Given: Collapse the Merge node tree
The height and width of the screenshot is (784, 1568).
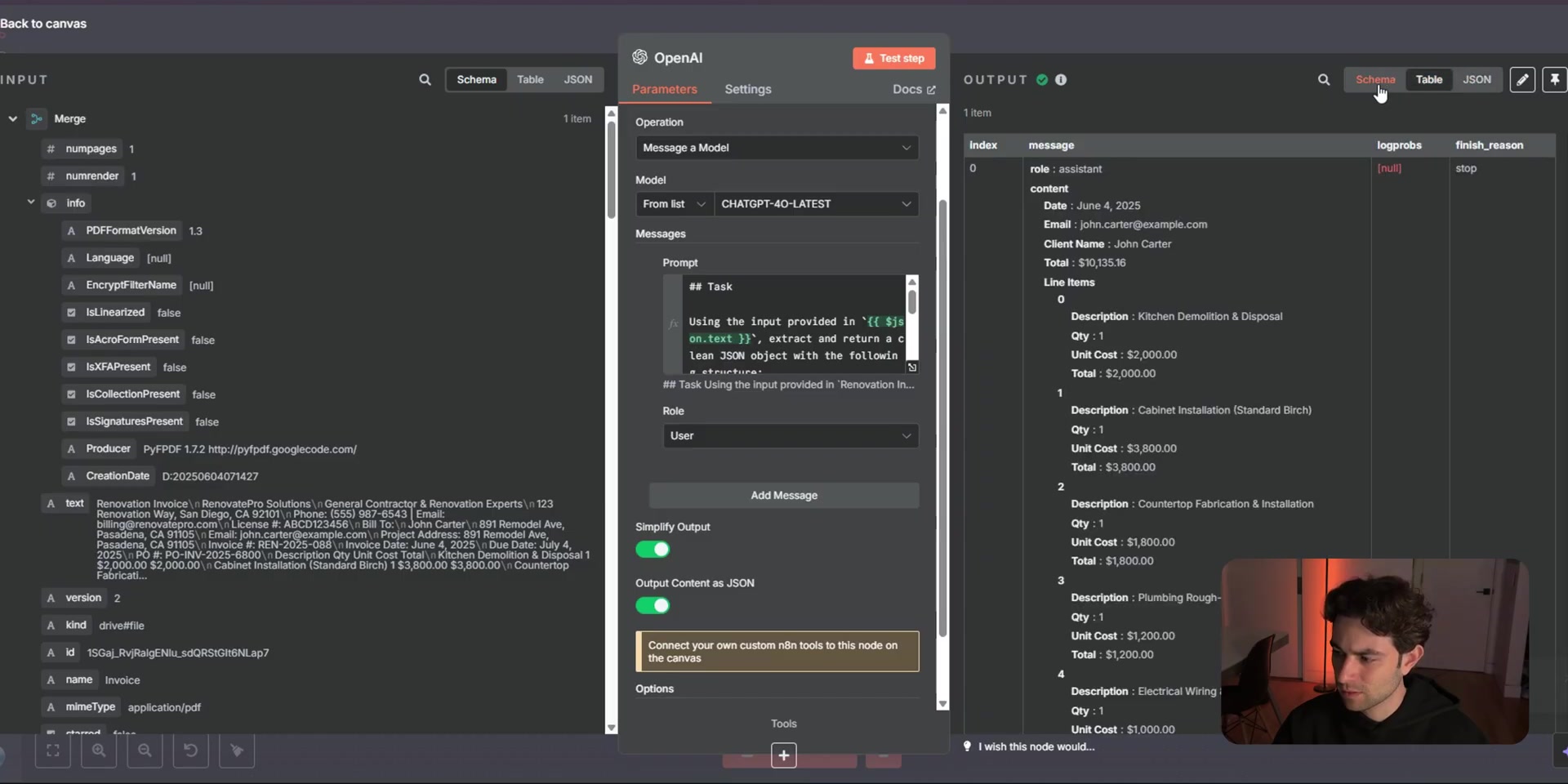Looking at the screenshot, I should 12,119.
